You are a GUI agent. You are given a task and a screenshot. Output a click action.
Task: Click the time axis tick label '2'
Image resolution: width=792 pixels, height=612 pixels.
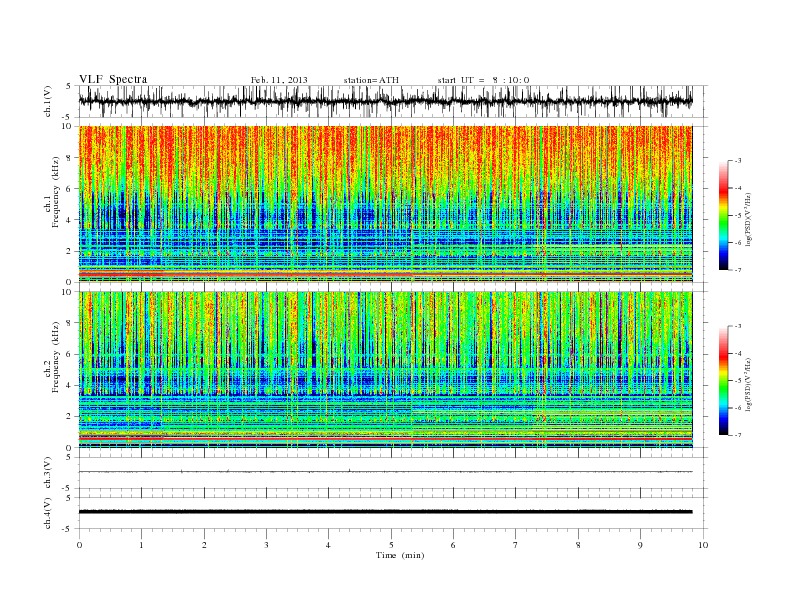[204, 545]
